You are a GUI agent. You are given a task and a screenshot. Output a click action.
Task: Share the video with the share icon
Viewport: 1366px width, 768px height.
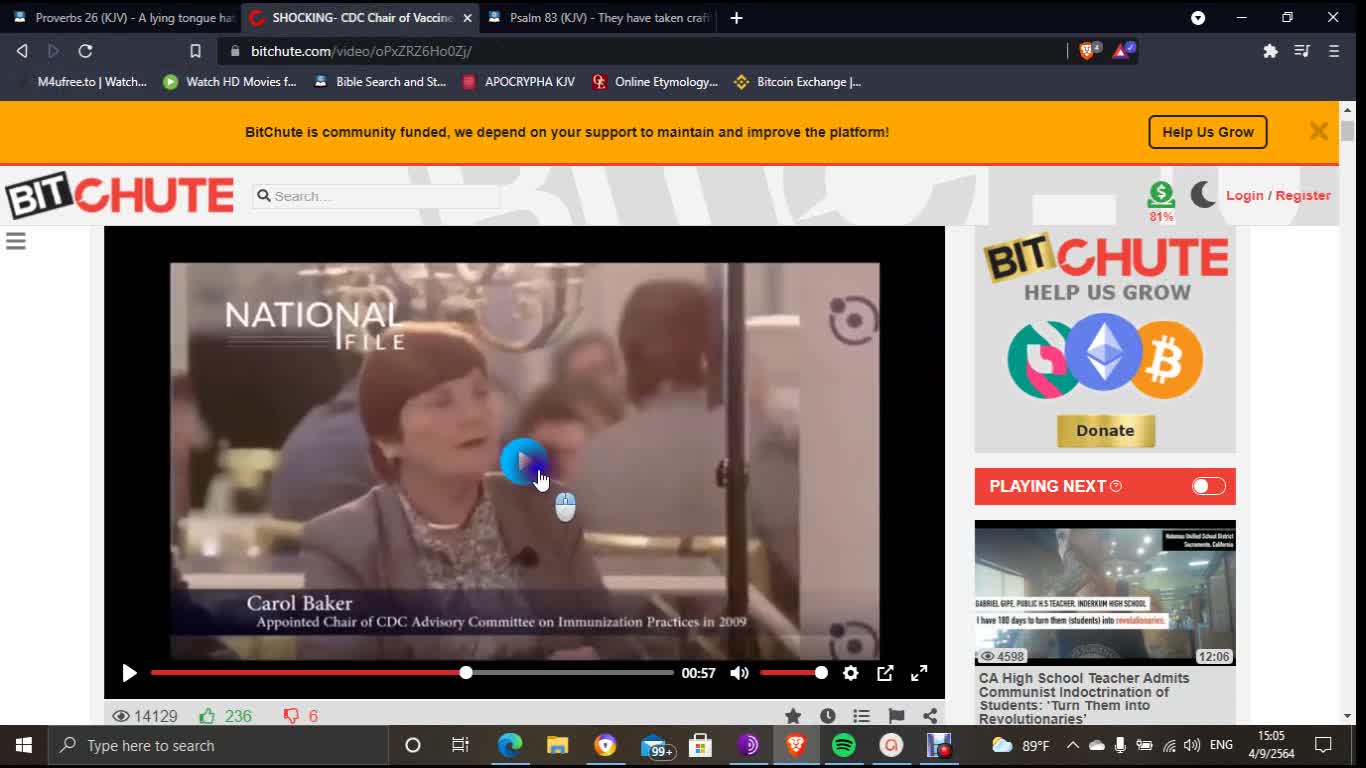coord(930,716)
